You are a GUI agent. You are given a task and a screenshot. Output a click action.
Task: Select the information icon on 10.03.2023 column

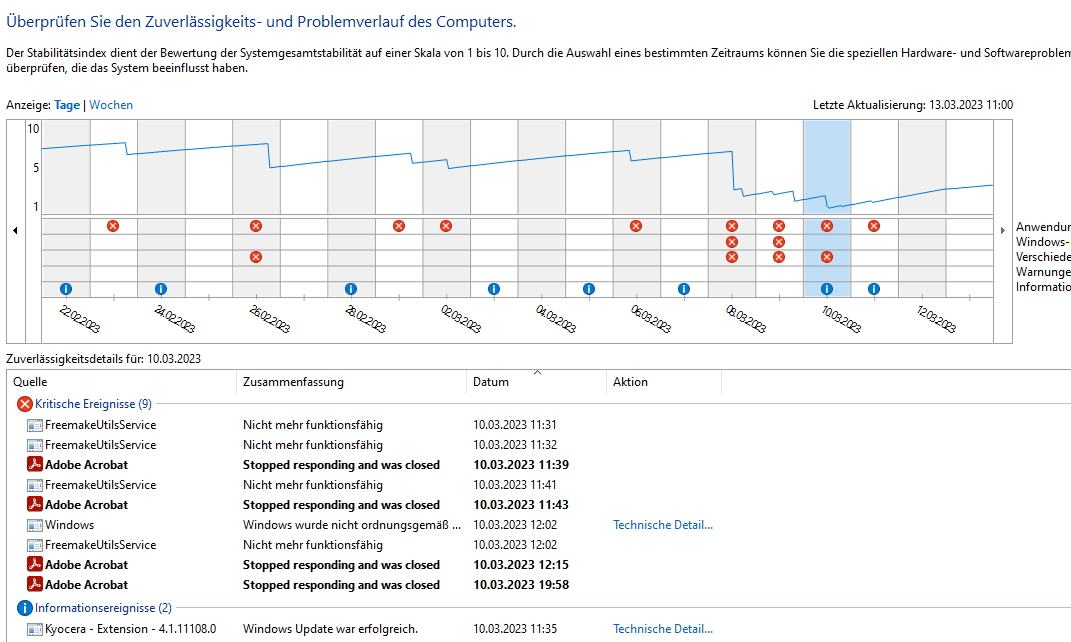[x=826, y=289]
